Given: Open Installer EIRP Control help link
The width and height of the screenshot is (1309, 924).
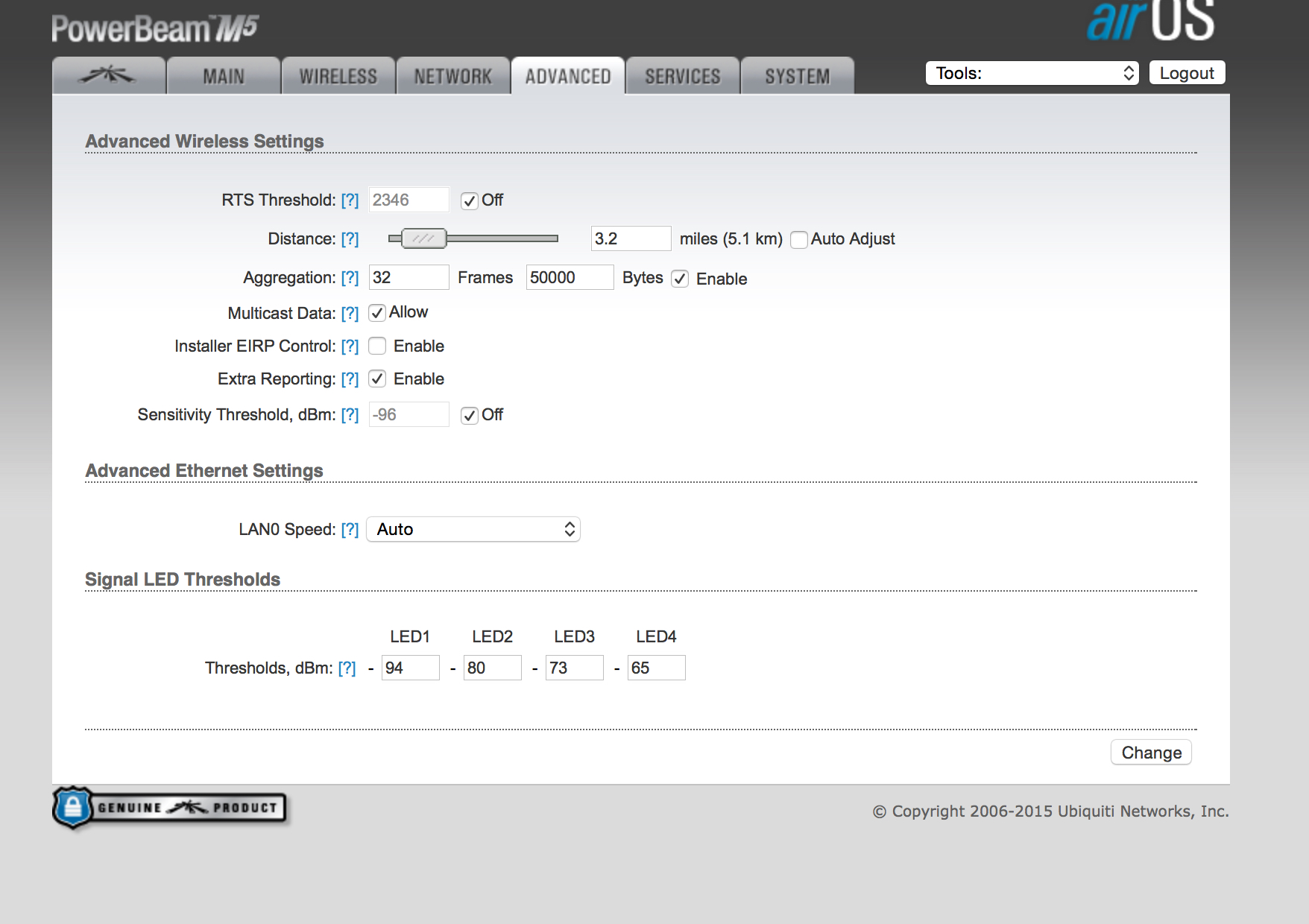Looking at the screenshot, I should tap(350, 346).
